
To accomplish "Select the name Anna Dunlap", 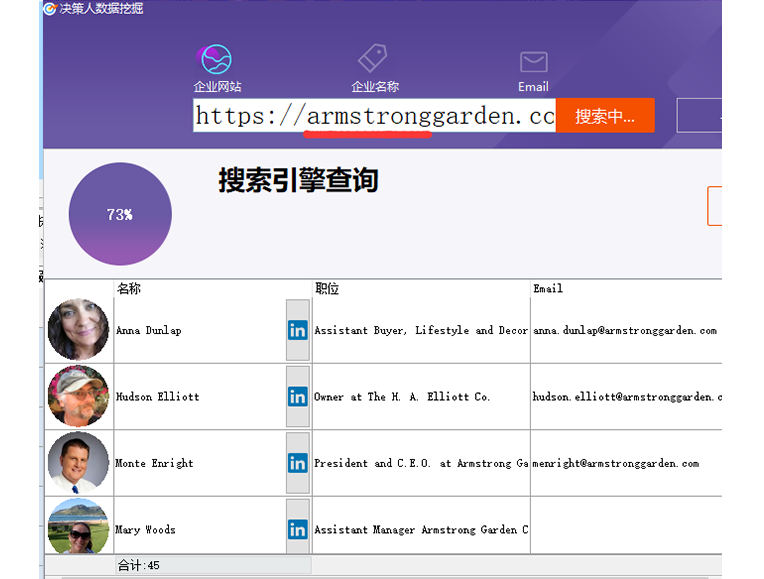I will (x=149, y=330).
